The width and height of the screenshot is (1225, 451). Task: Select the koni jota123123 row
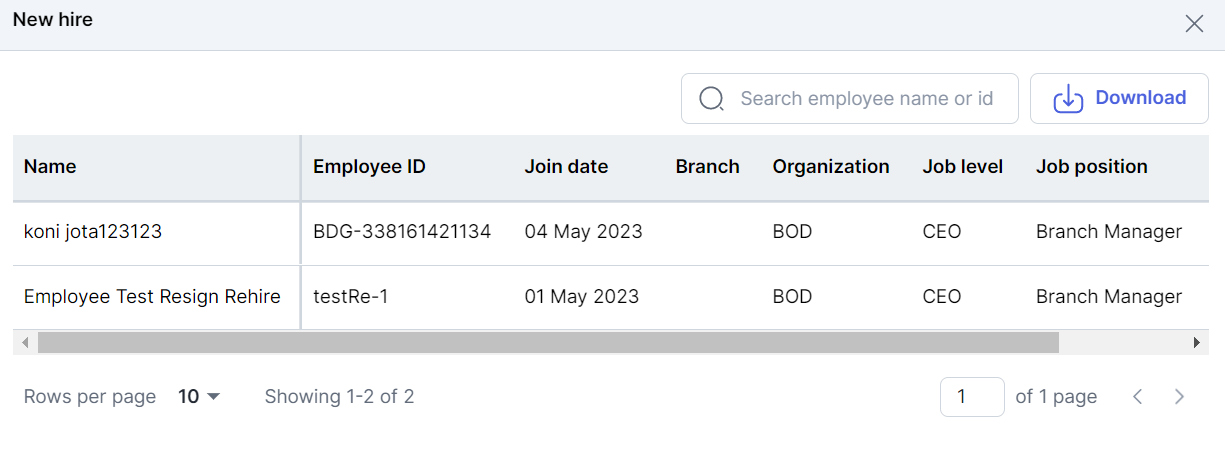[x=93, y=232]
